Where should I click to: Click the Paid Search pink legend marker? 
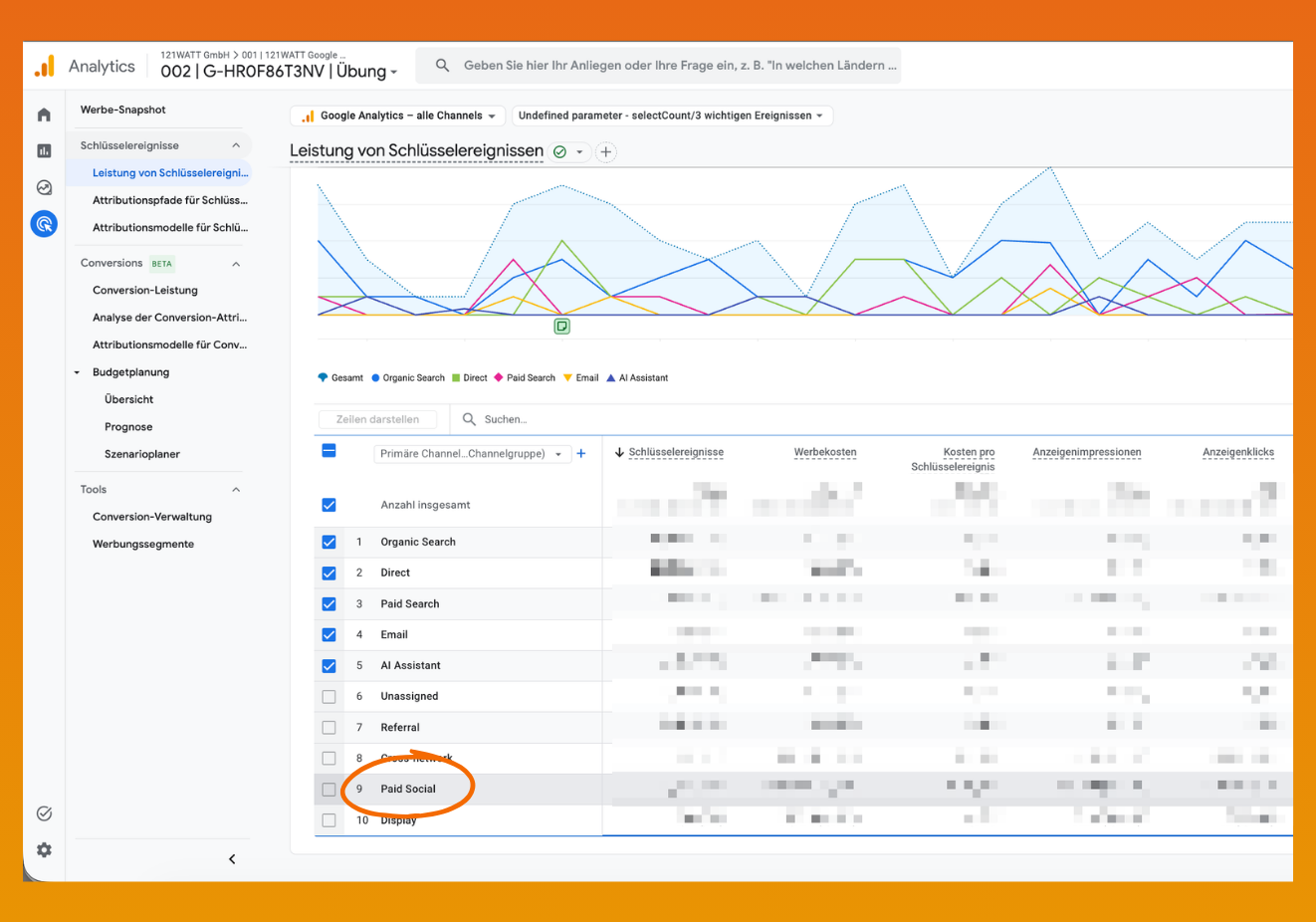[x=499, y=378]
